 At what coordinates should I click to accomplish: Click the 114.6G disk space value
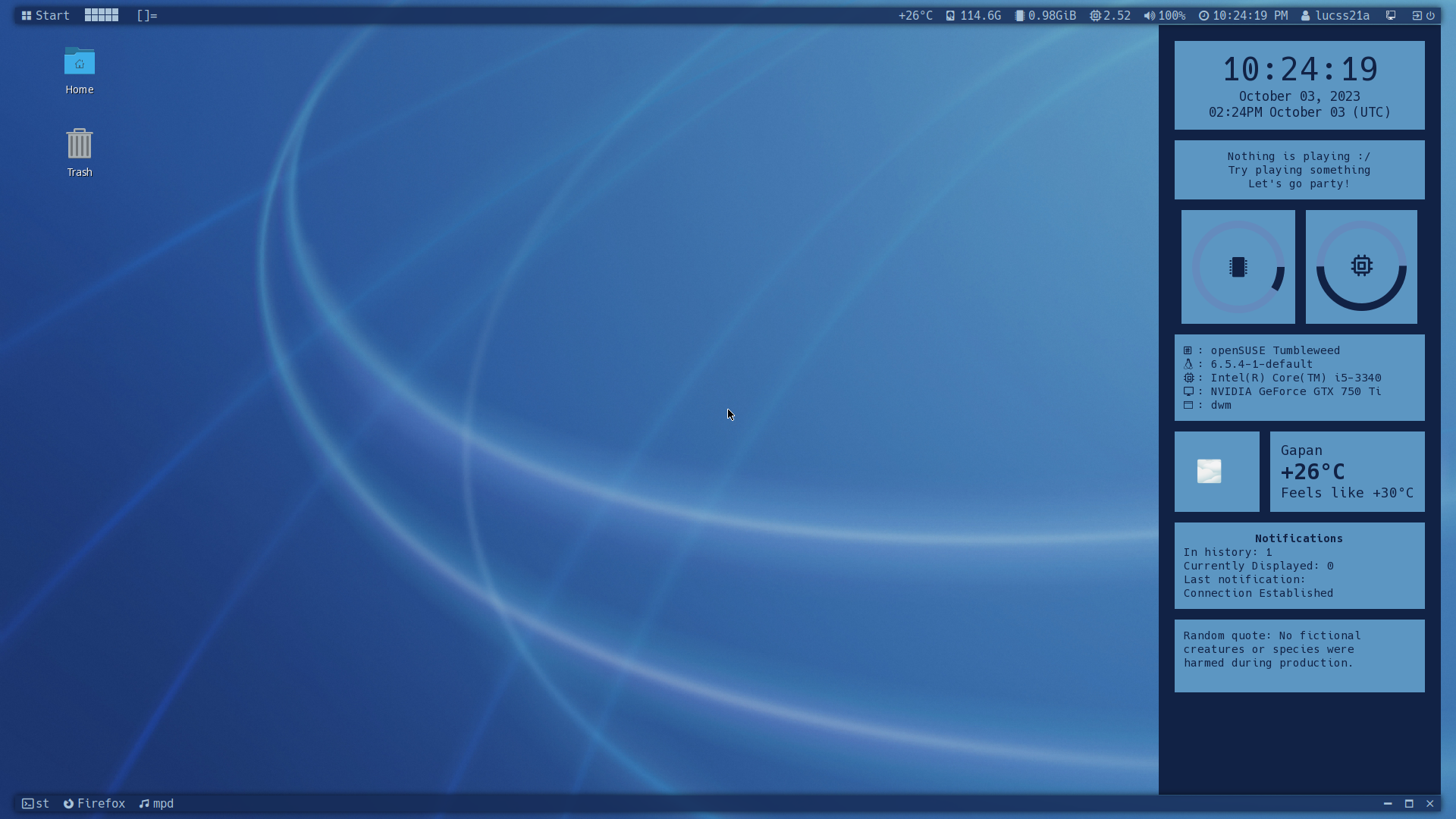click(981, 15)
